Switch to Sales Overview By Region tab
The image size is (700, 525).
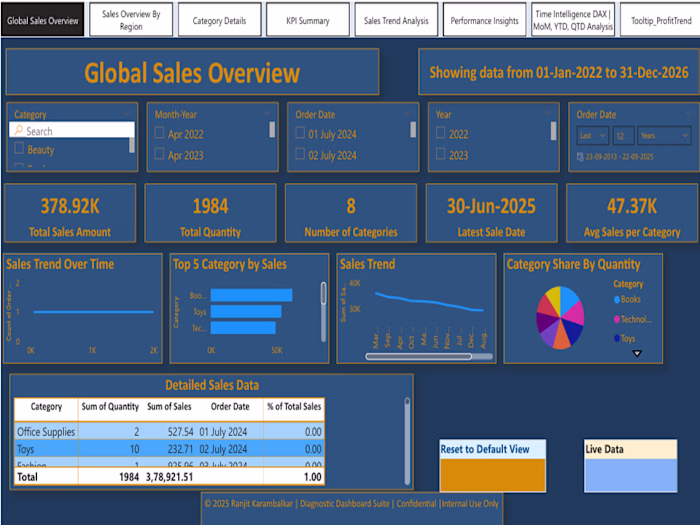point(131,20)
